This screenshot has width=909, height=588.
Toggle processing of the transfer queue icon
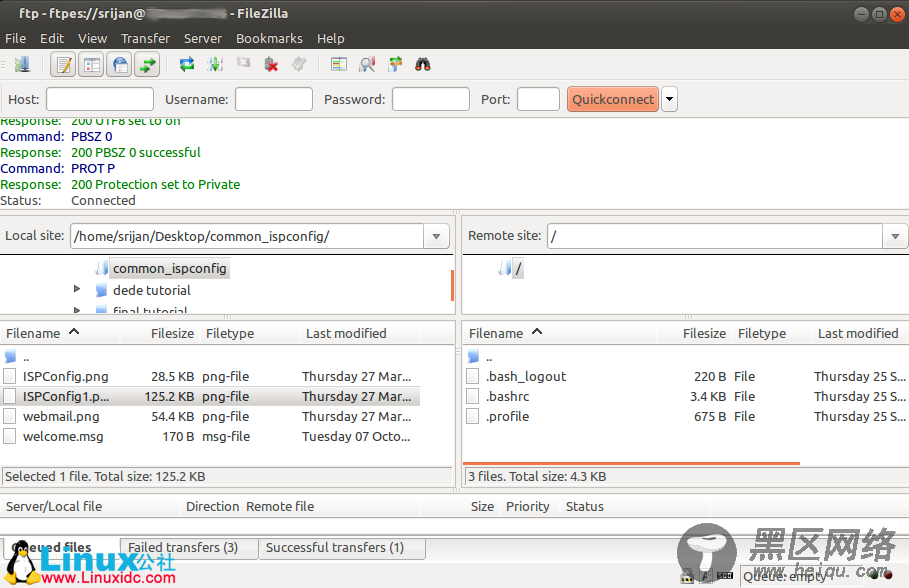[215, 64]
